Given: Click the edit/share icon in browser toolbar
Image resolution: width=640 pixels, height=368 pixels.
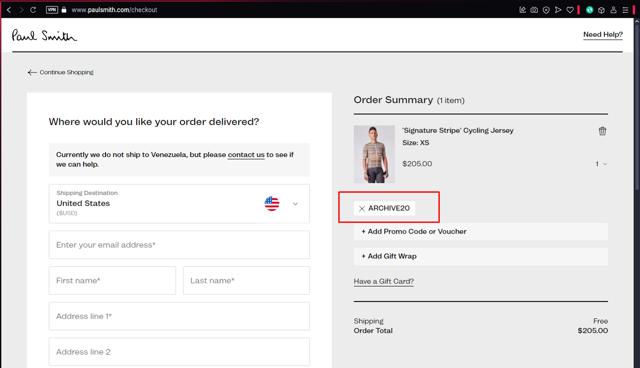Looking at the screenshot, I should coord(522,10).
